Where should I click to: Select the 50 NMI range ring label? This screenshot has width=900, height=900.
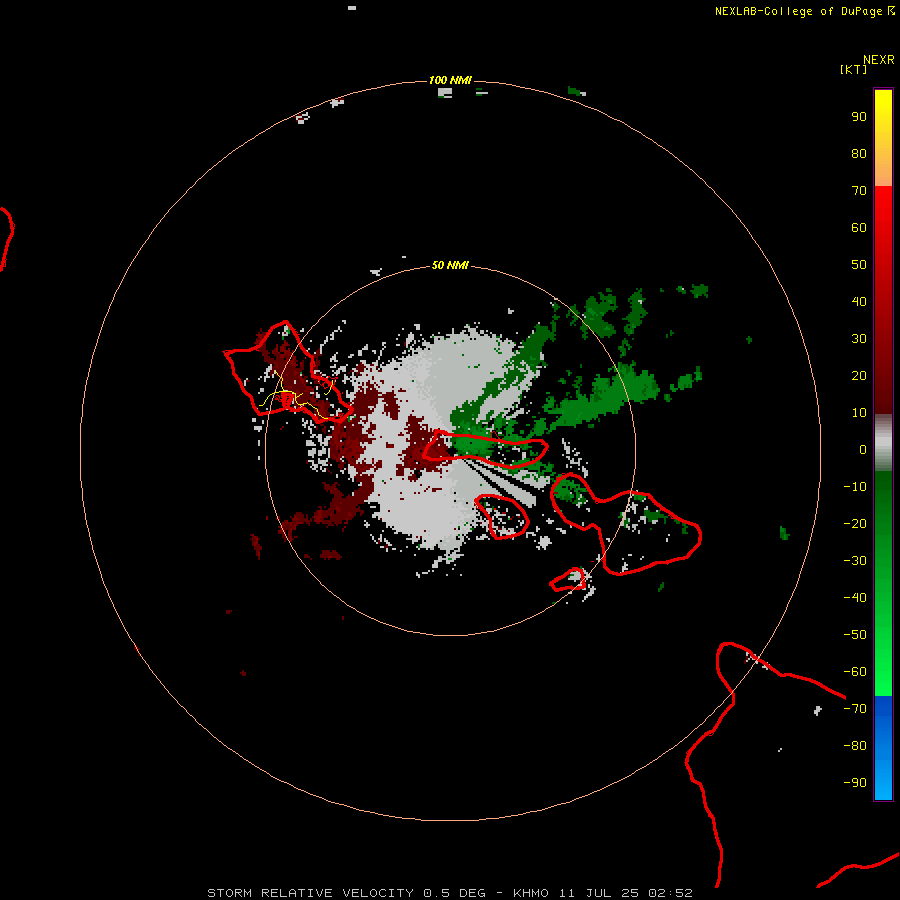tap(451, 265)
